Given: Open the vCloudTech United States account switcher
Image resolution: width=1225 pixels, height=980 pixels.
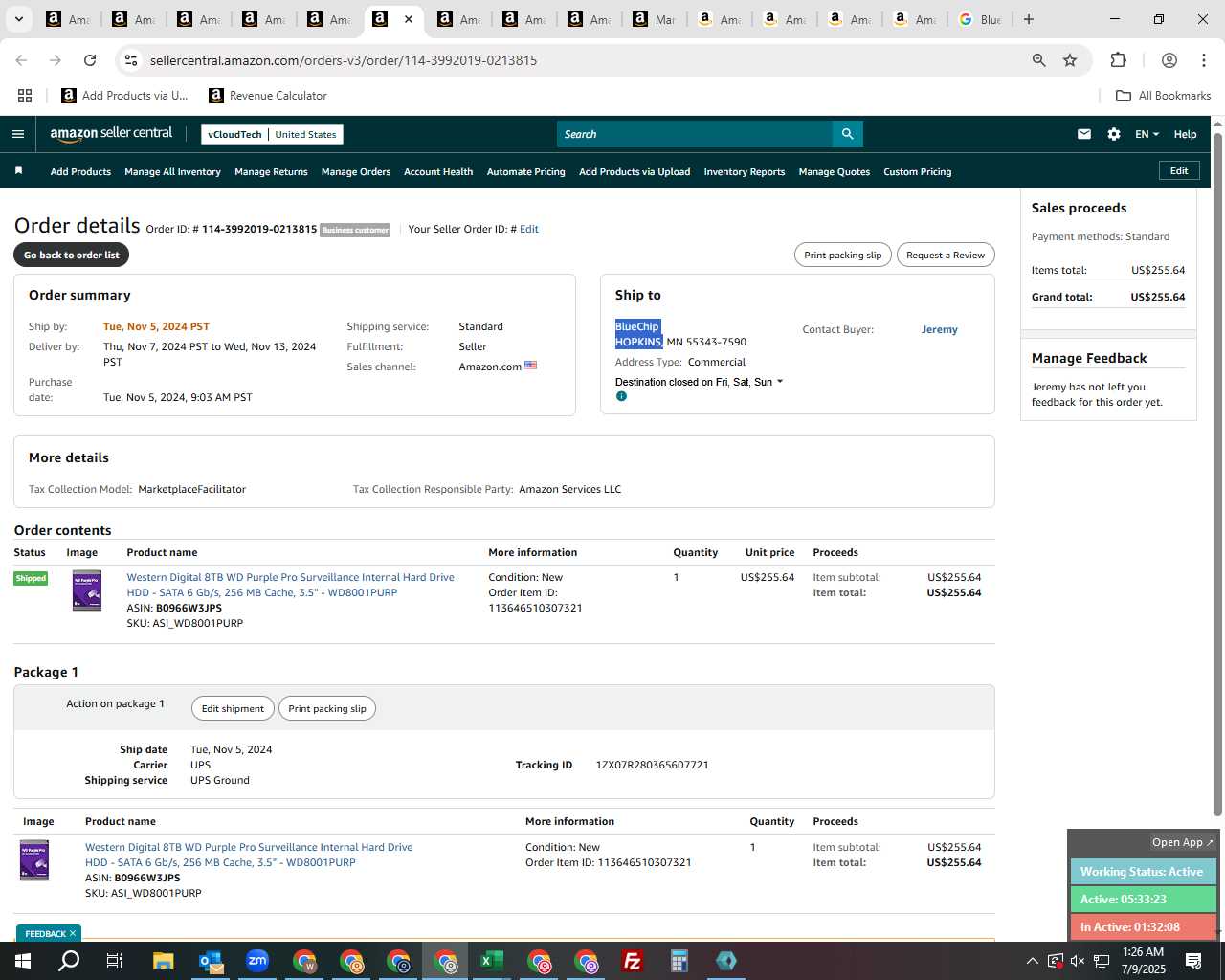Looking at the screenshot, I should (x=272, y=134).
